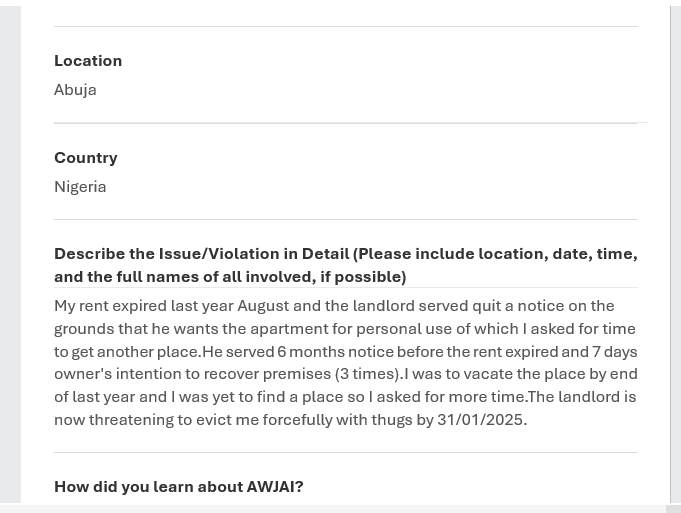Click the vertical scrollbar on the right edge
Image resolution: width=681 pixels, height=513 pixels.
(x=675, y=254)
